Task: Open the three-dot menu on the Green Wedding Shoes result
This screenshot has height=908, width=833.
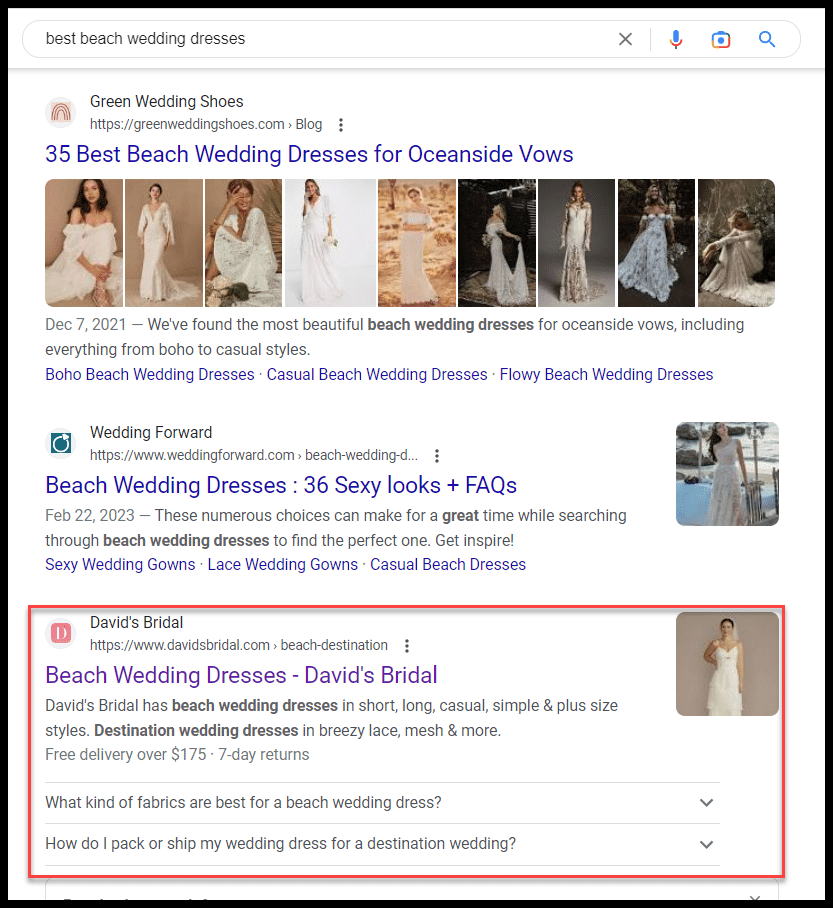Action: click(x=341, y=125)
